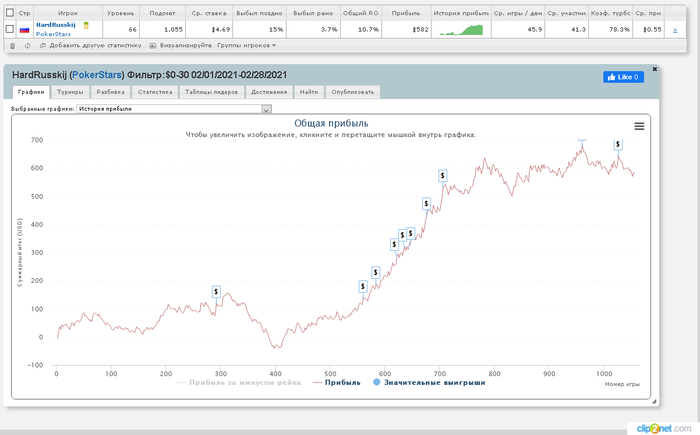Sort by the "Коэф. турбс" column header

coord(610,13)
